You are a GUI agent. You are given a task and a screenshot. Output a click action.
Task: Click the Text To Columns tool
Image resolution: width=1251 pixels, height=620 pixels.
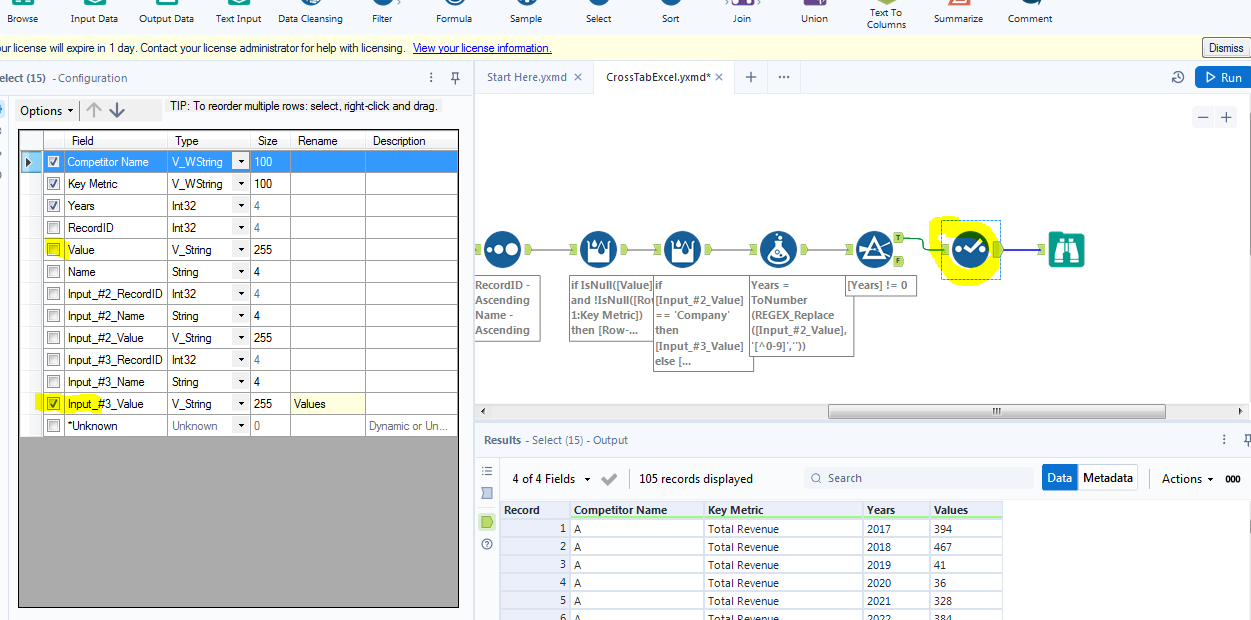885,12
